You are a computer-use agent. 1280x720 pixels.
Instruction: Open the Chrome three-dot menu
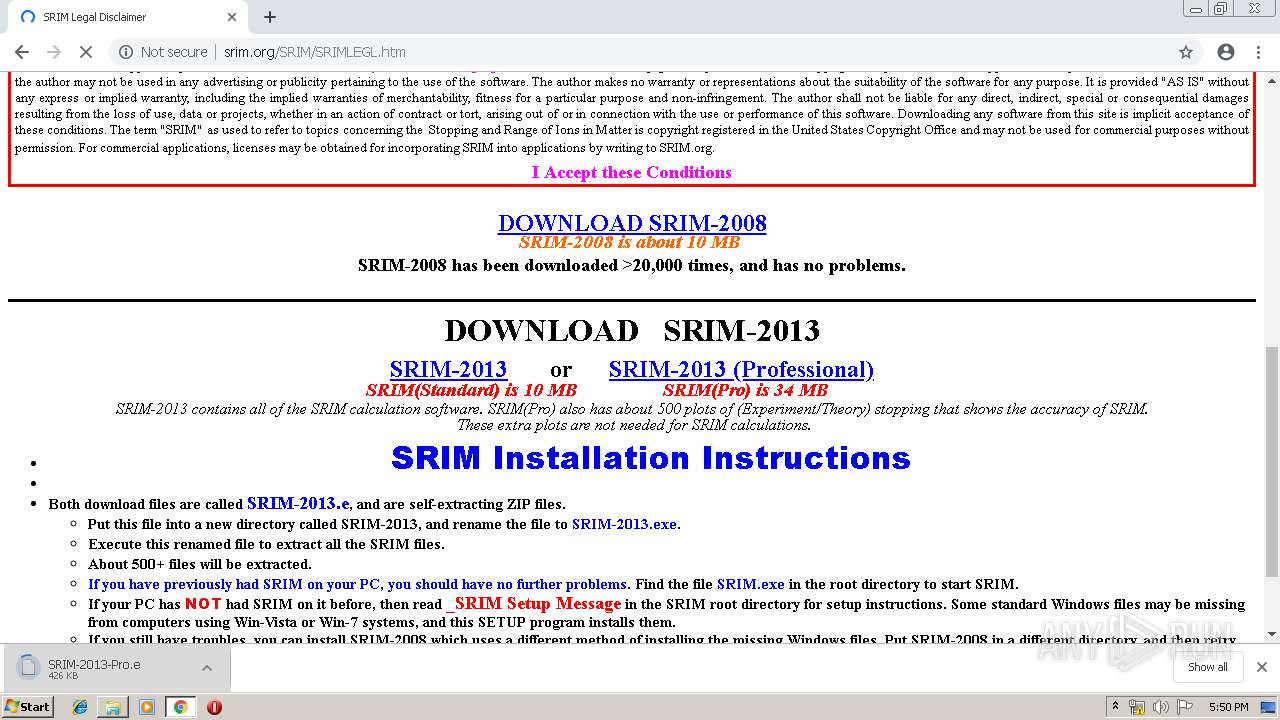[x=1258, y=52]
